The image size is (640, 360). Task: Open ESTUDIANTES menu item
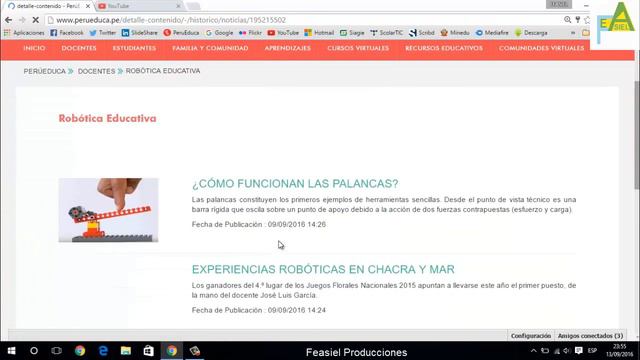(x=134, y=48)
